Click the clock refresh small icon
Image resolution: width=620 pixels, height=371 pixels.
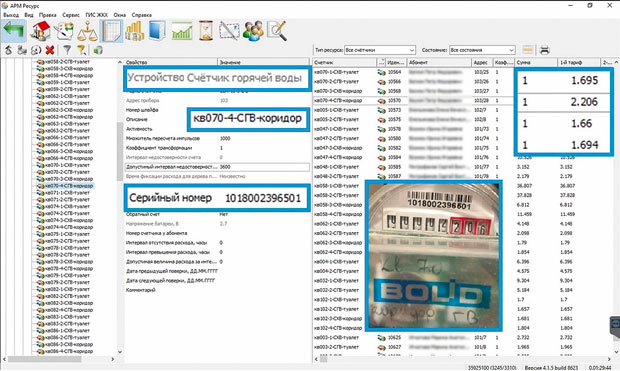coord(36,50)
